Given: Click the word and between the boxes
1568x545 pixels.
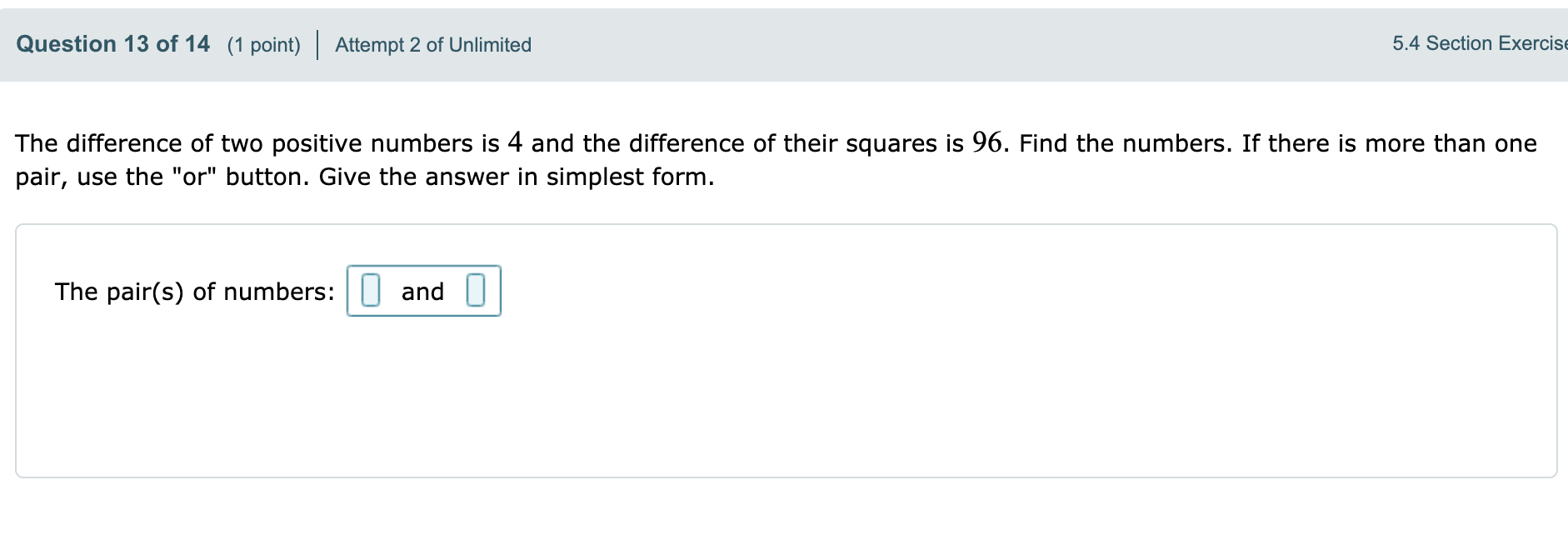Looking at the screenshot, I should pos(423,292).
